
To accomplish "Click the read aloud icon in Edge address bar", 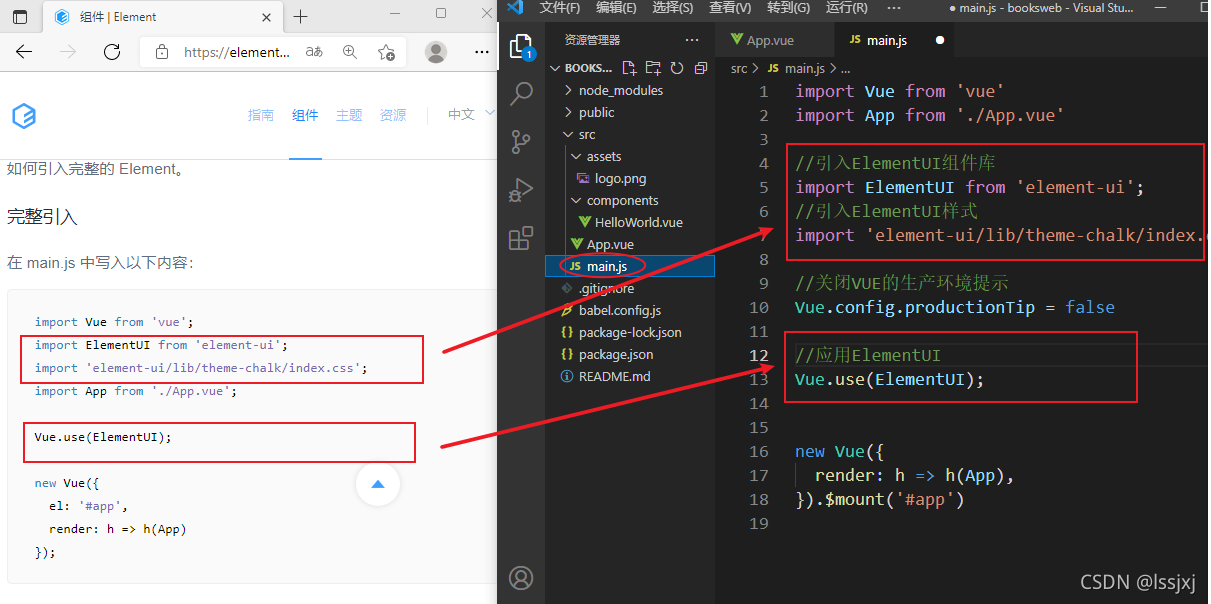I will [314, 52].
